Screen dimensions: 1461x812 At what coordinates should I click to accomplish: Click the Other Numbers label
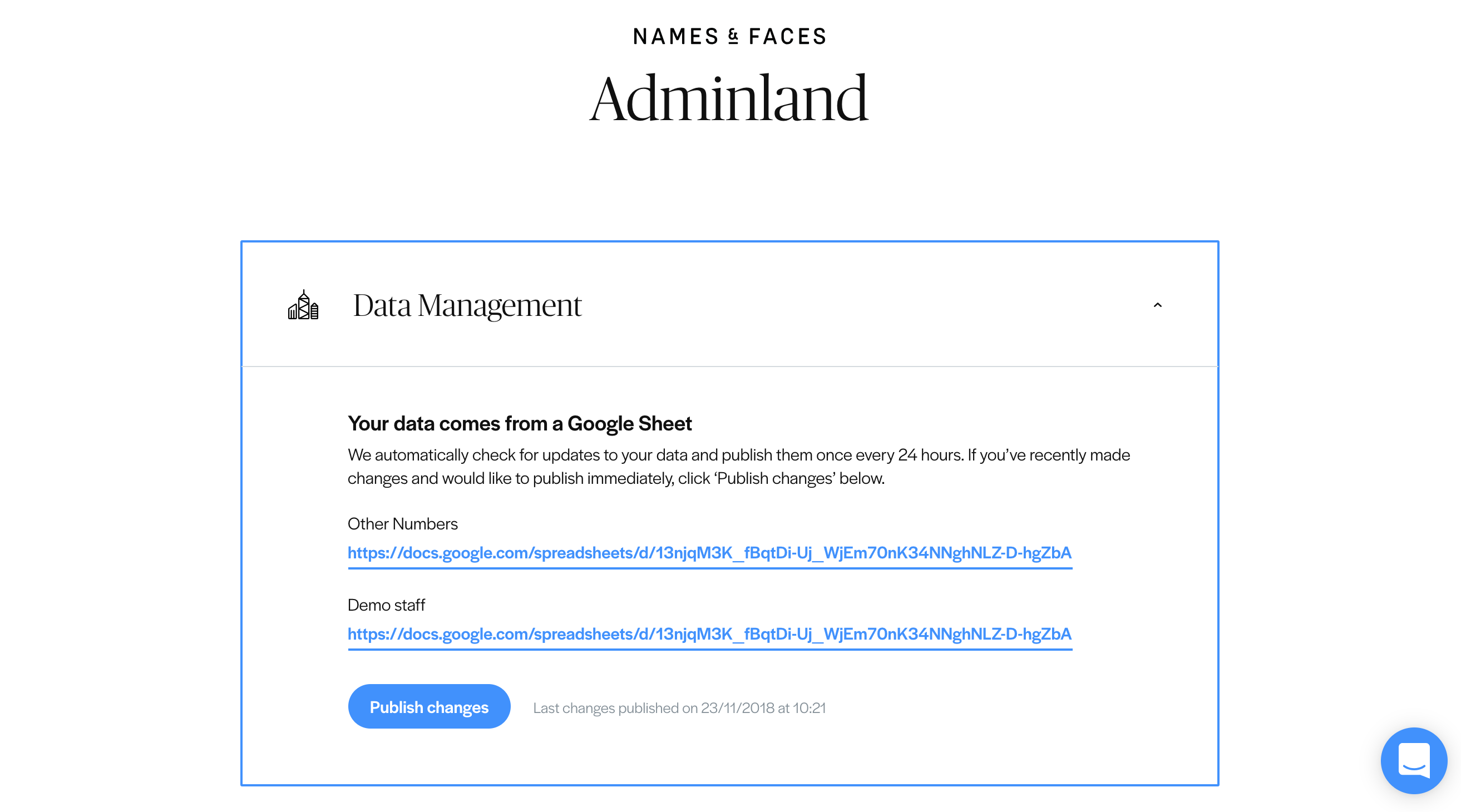403,523
